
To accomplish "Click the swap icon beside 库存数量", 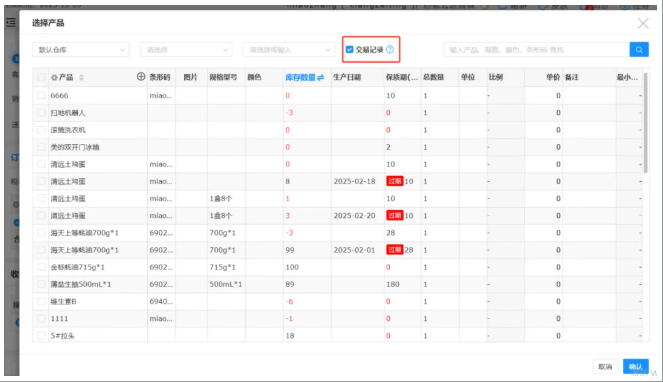I will pos(321,77).
